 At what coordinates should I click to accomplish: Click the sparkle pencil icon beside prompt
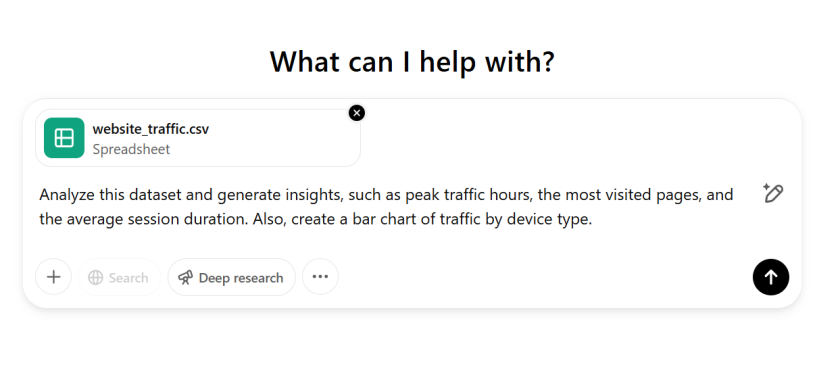[x=773, y=193]
